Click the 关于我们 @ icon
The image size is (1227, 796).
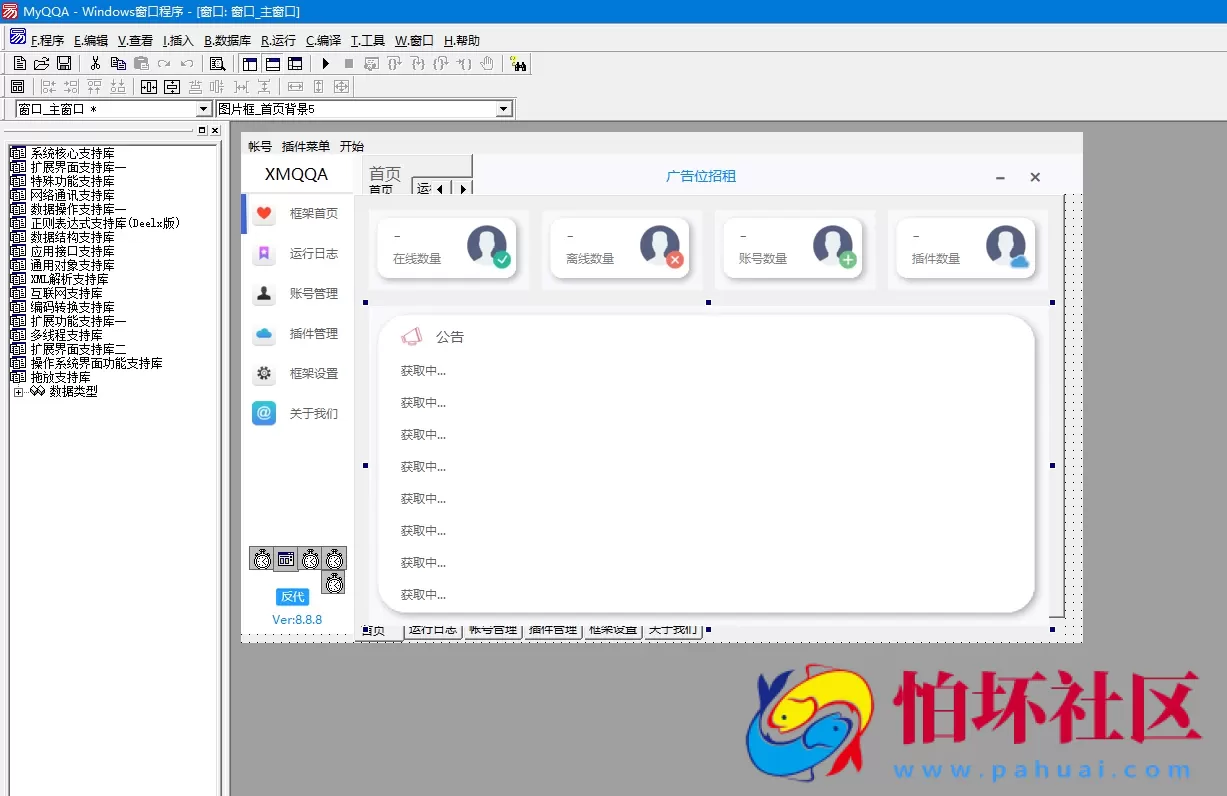click(262, 413)
